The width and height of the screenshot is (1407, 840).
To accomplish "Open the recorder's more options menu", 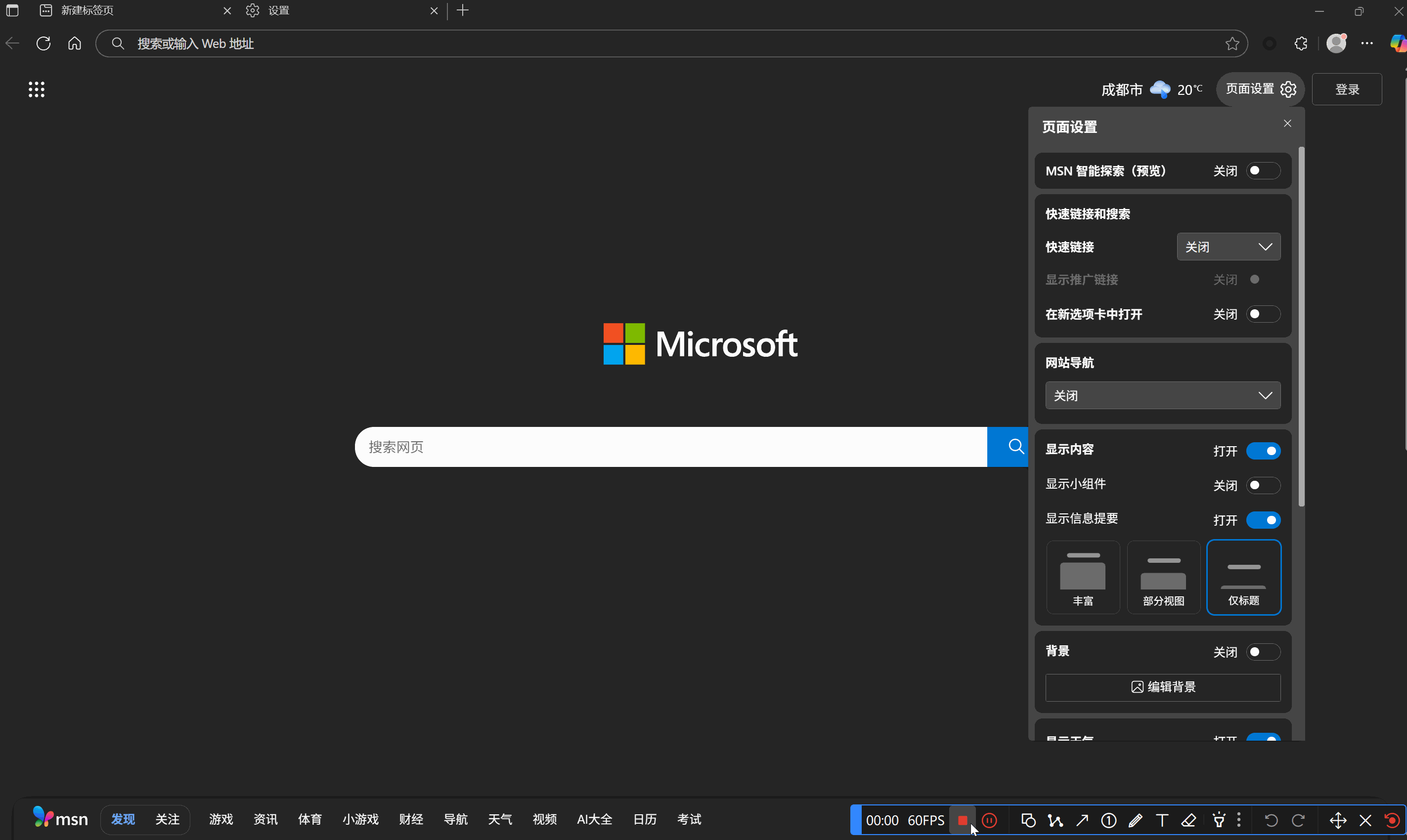I will tap(1239, 820).
